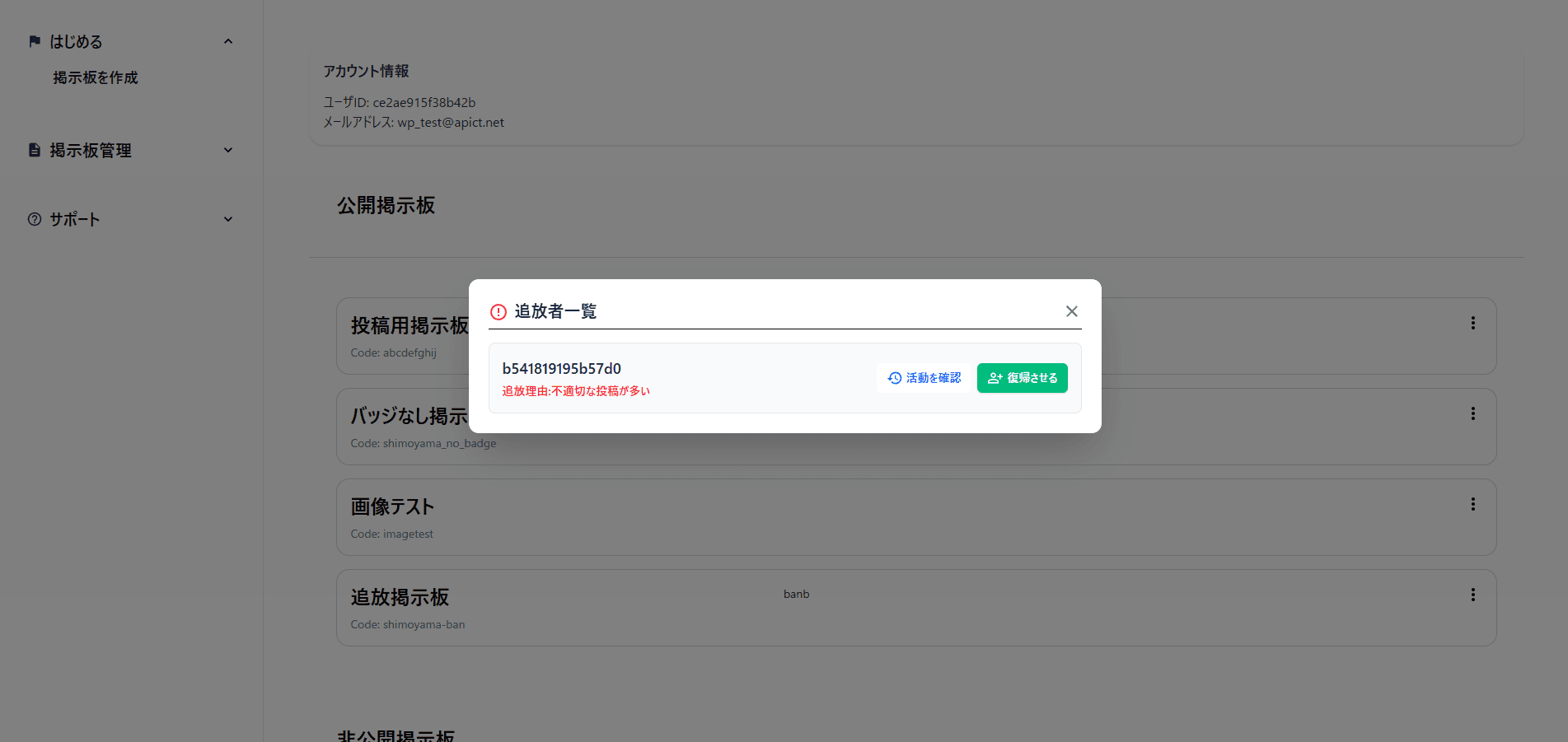
Task: Expand the 掲示板管理 chevron
Action: coord(228,150)
